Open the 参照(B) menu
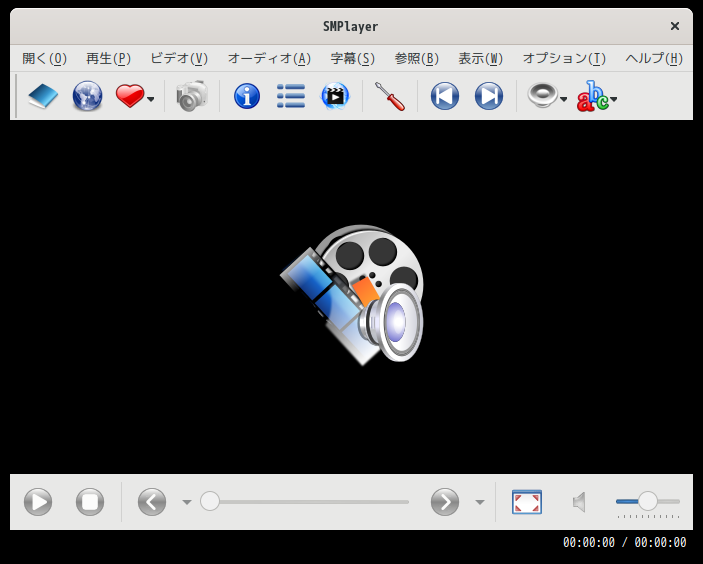 pyautogui.click(x=417, y=58)
